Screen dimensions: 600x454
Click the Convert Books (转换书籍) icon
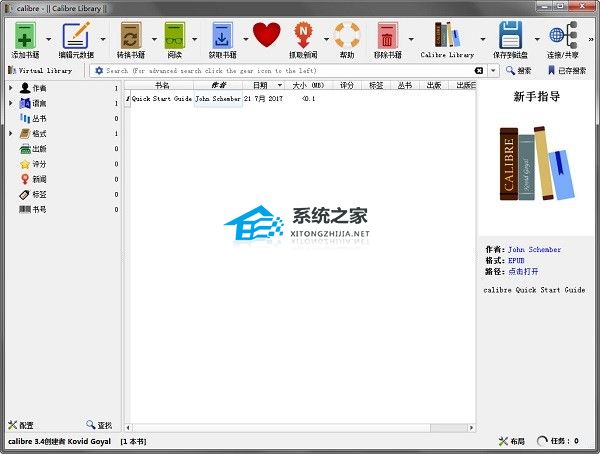[130, 35]
